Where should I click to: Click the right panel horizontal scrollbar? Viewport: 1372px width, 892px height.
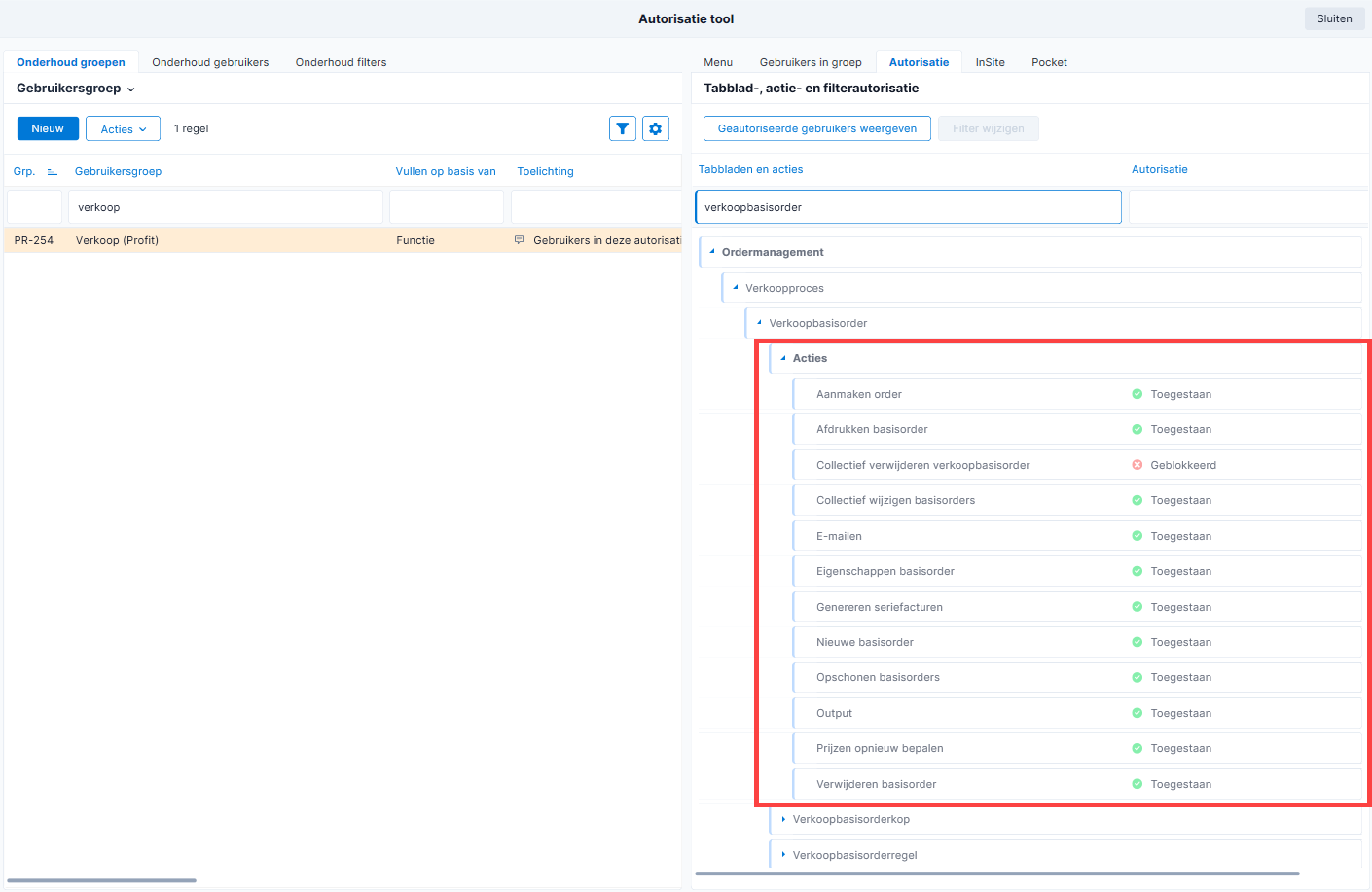click(997, 874)
